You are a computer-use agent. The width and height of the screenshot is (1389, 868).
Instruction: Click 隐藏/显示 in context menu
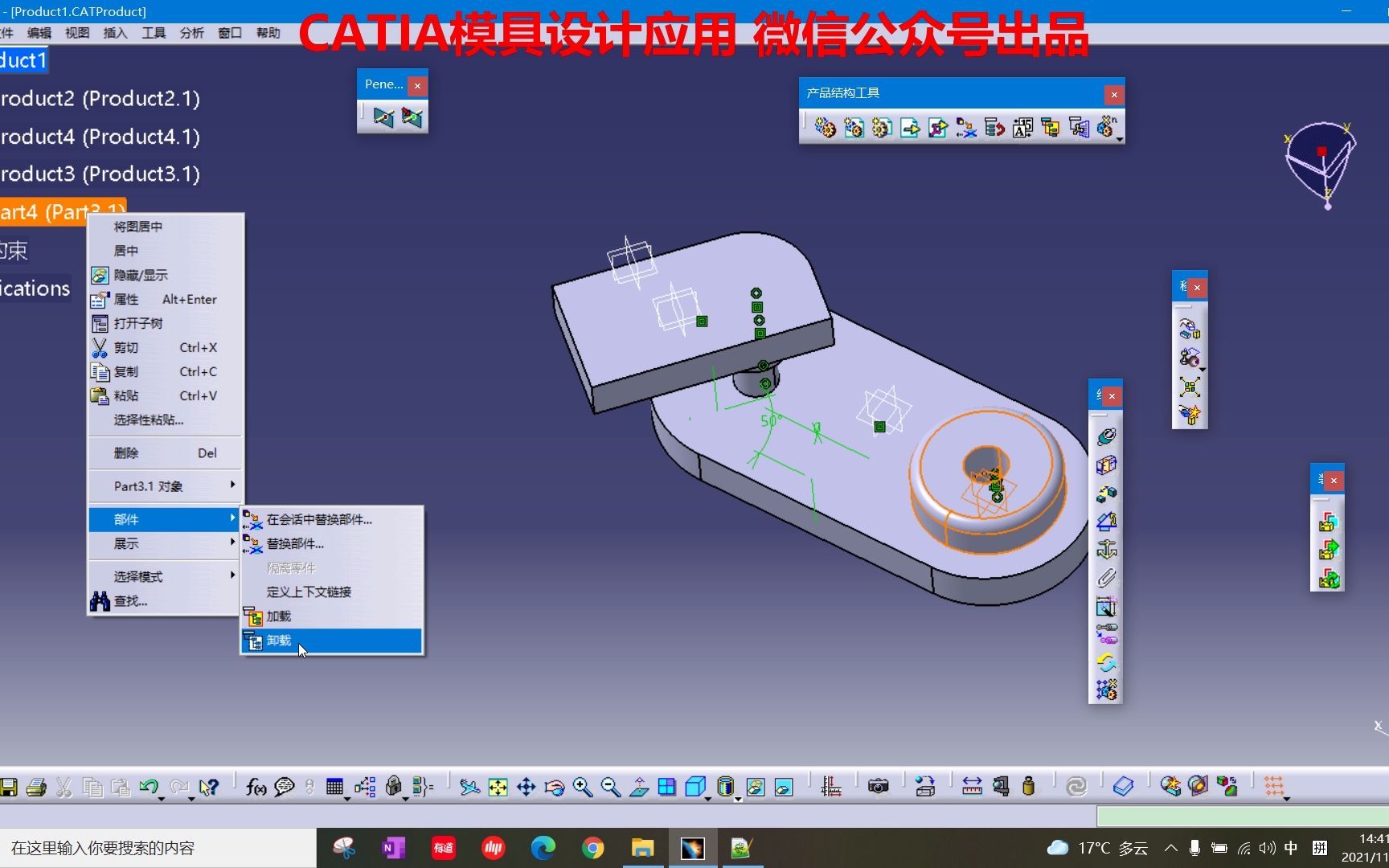165,275
